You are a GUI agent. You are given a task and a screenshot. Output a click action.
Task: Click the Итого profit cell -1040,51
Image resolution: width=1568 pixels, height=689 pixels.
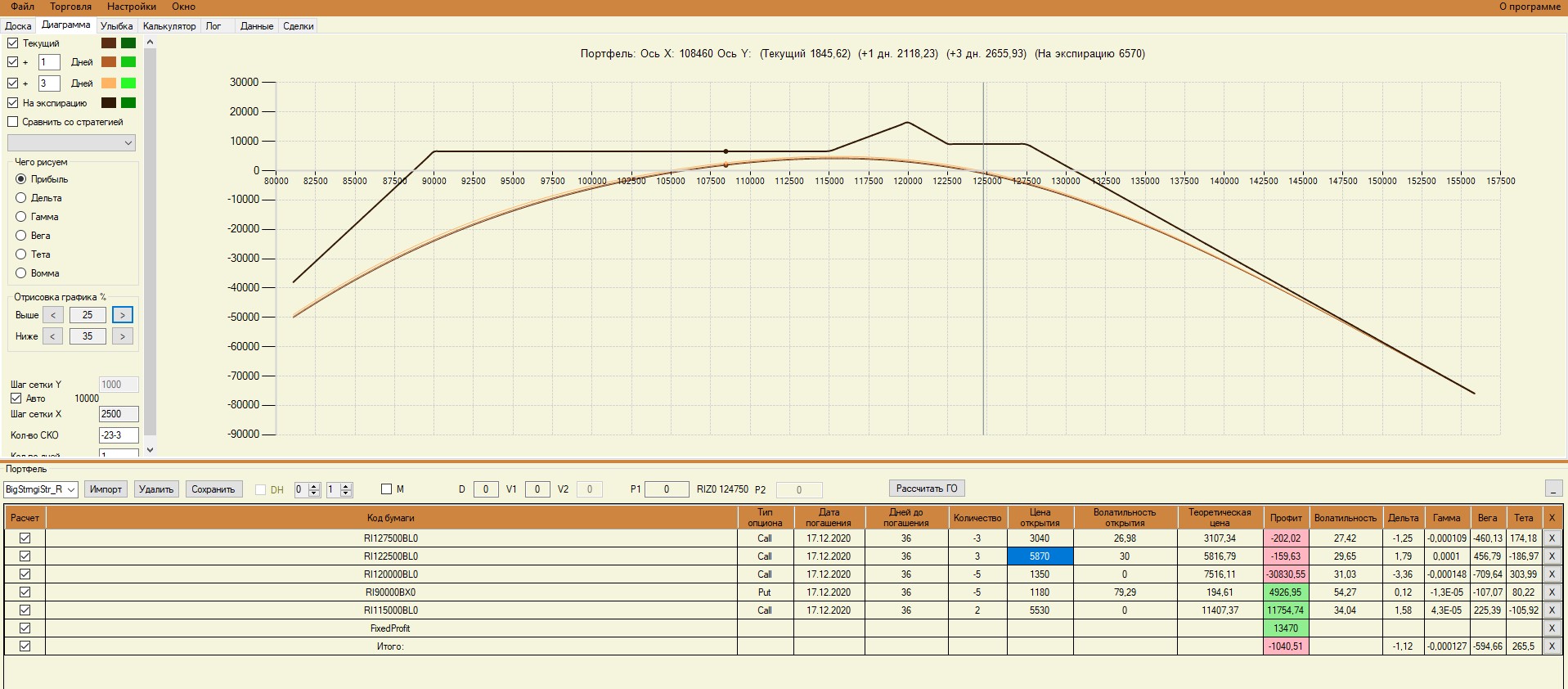point(1286,646)
